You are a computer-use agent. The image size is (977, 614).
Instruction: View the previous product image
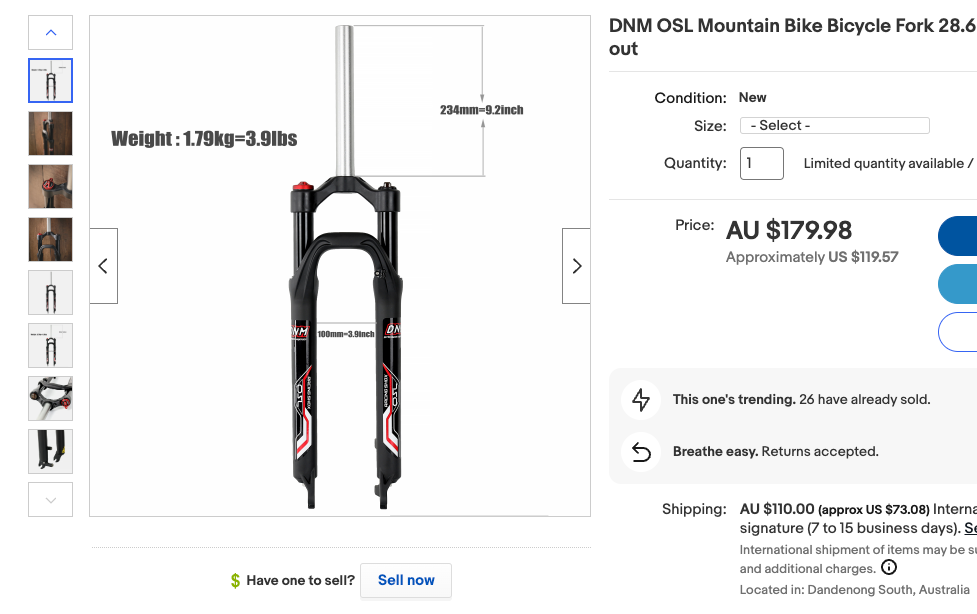(x=103, y=265)
